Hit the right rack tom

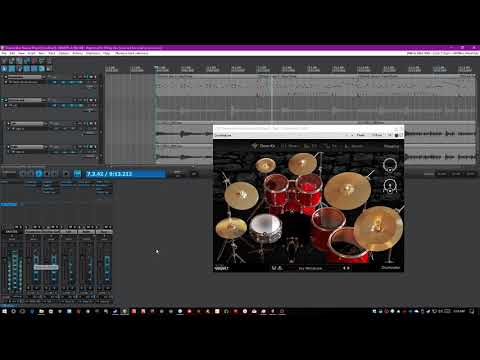coord(308,189)
